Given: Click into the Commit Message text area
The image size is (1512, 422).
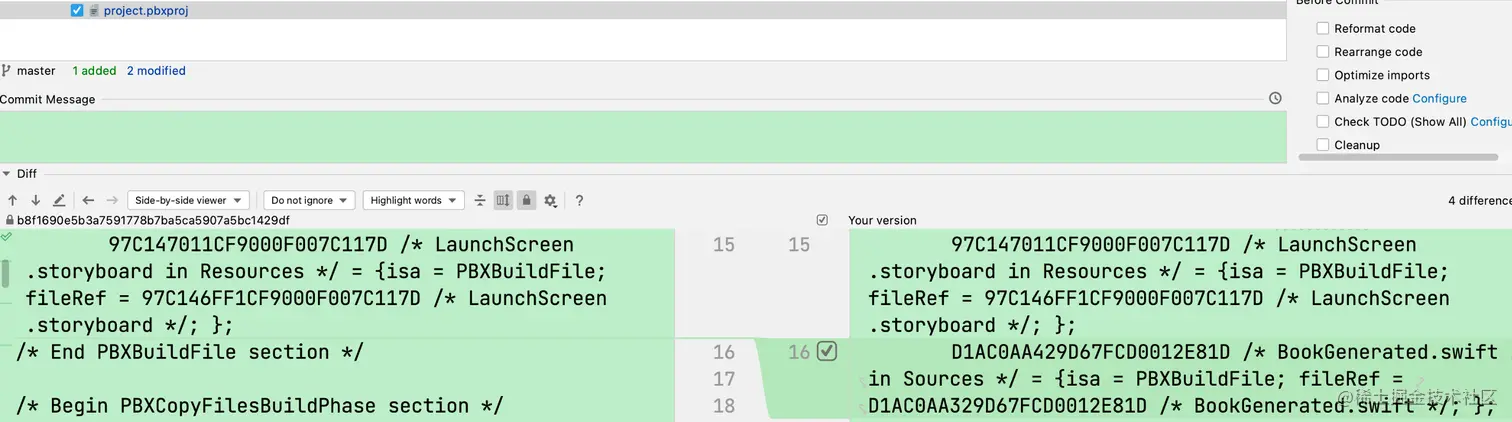Looking at the screenshot, I should (640, 137).
